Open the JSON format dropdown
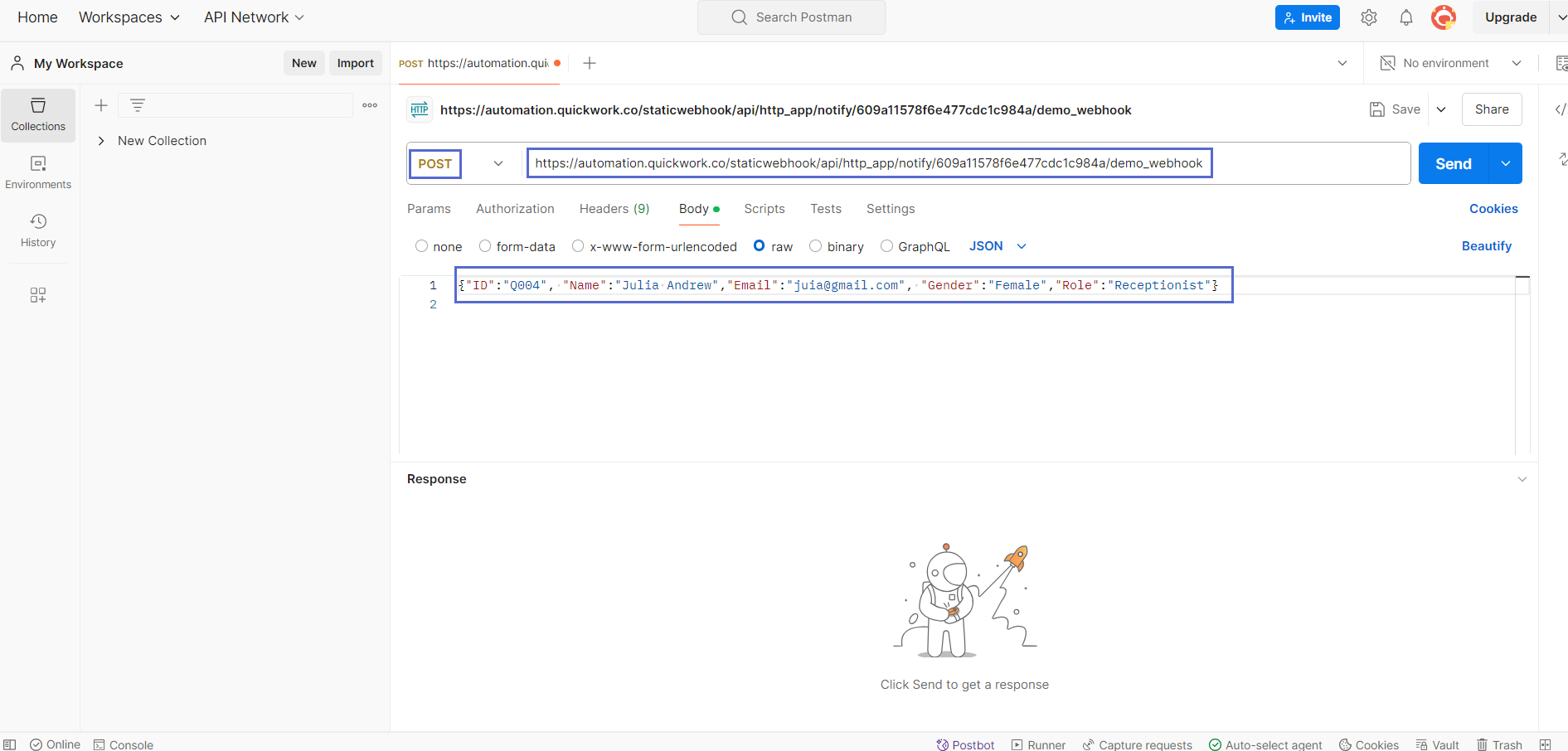This screenshot has height=751, width=1568. click(x=998, y=246)
